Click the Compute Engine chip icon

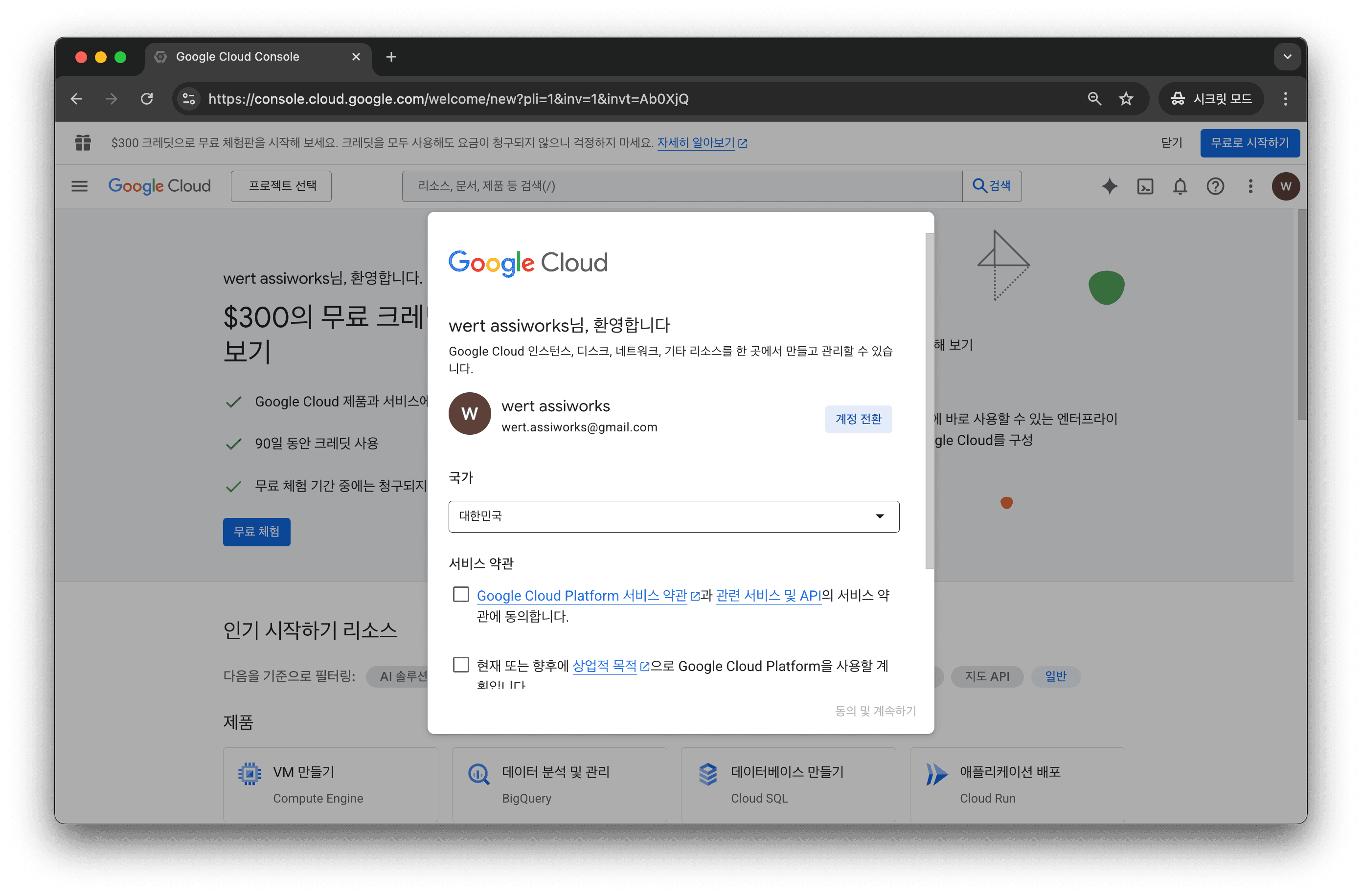[250, 774]
